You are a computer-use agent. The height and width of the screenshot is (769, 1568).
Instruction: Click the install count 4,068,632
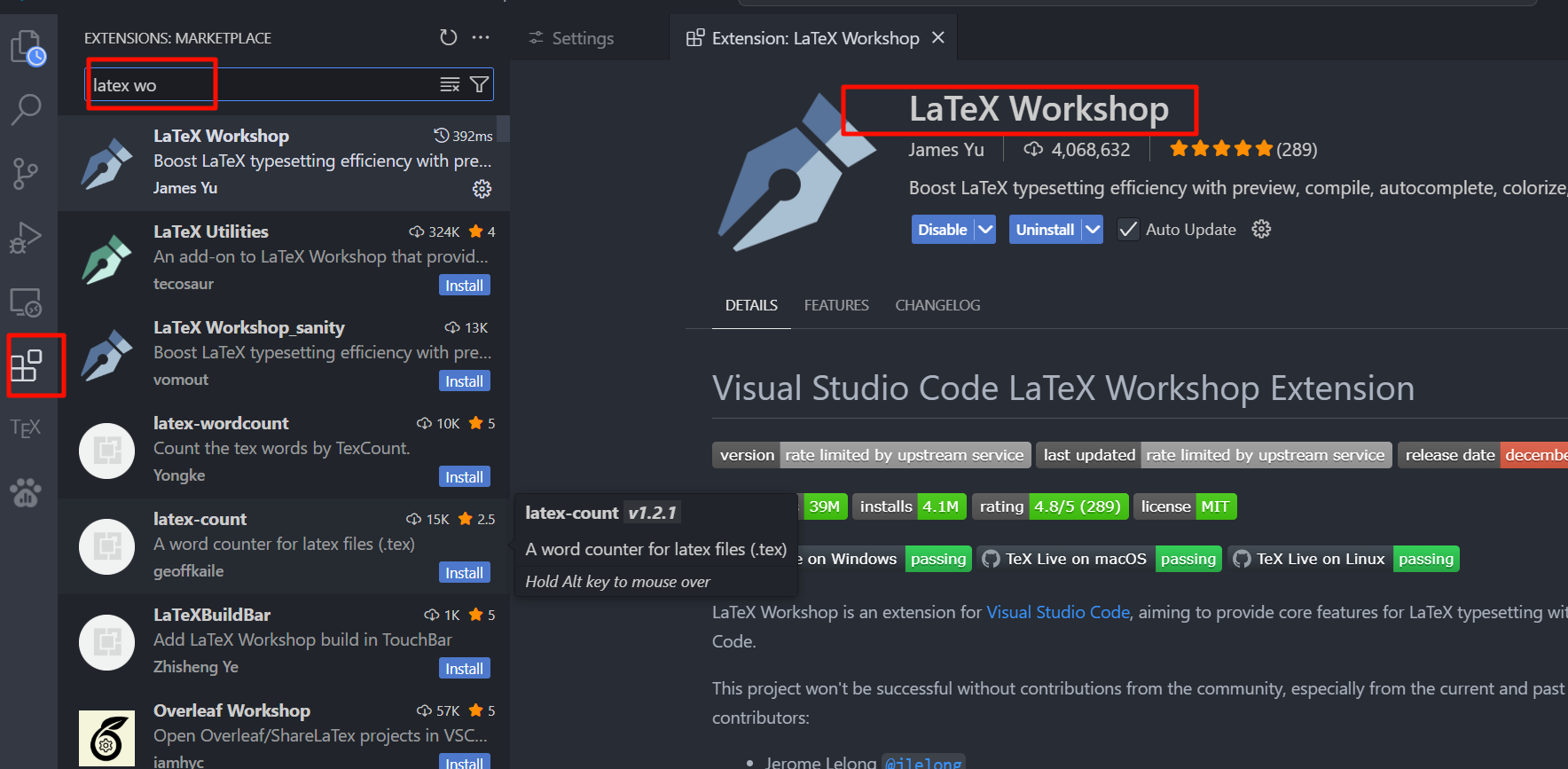pos(1078,149)
